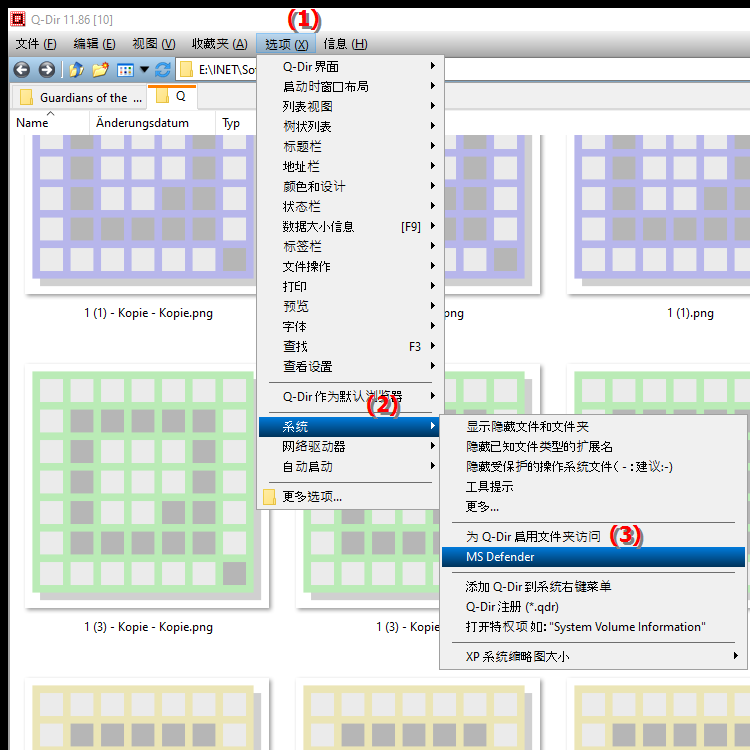Expand the 状态栏 submenu
The height and width of the screenshot is (750, 750).
[x=349, y=207]
